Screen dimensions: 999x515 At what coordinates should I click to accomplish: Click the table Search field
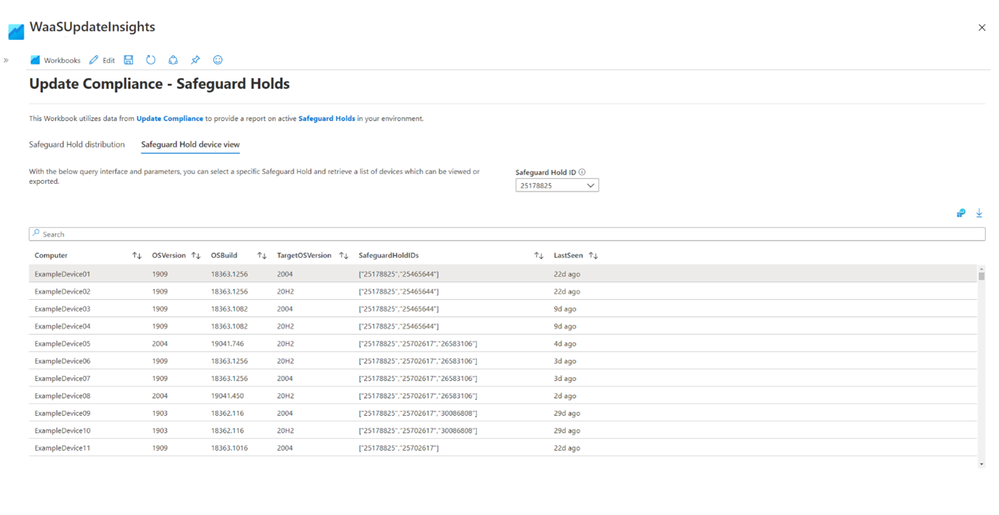(507, 234)
